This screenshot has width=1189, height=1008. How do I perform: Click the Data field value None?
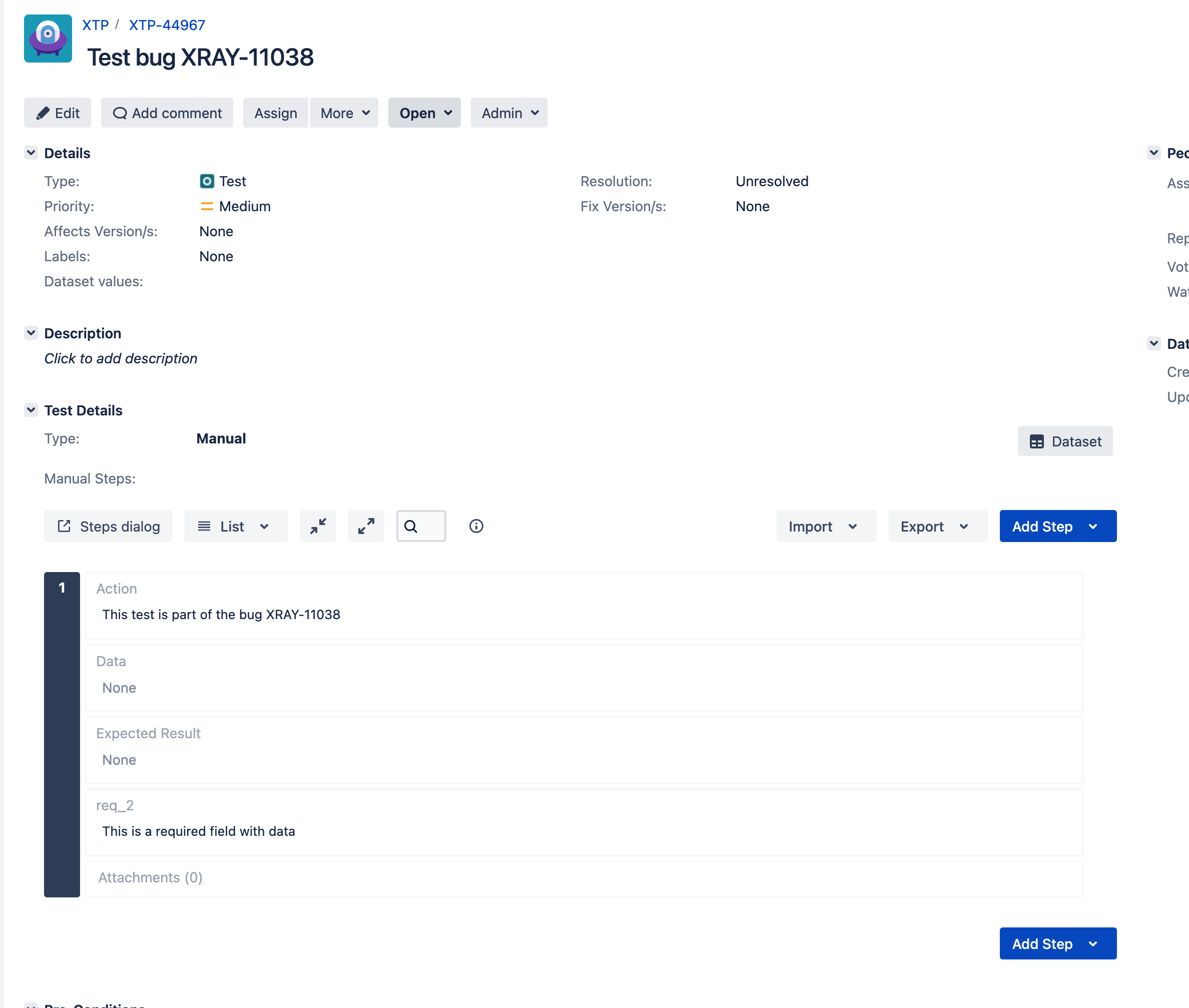[x=119, y=687]
